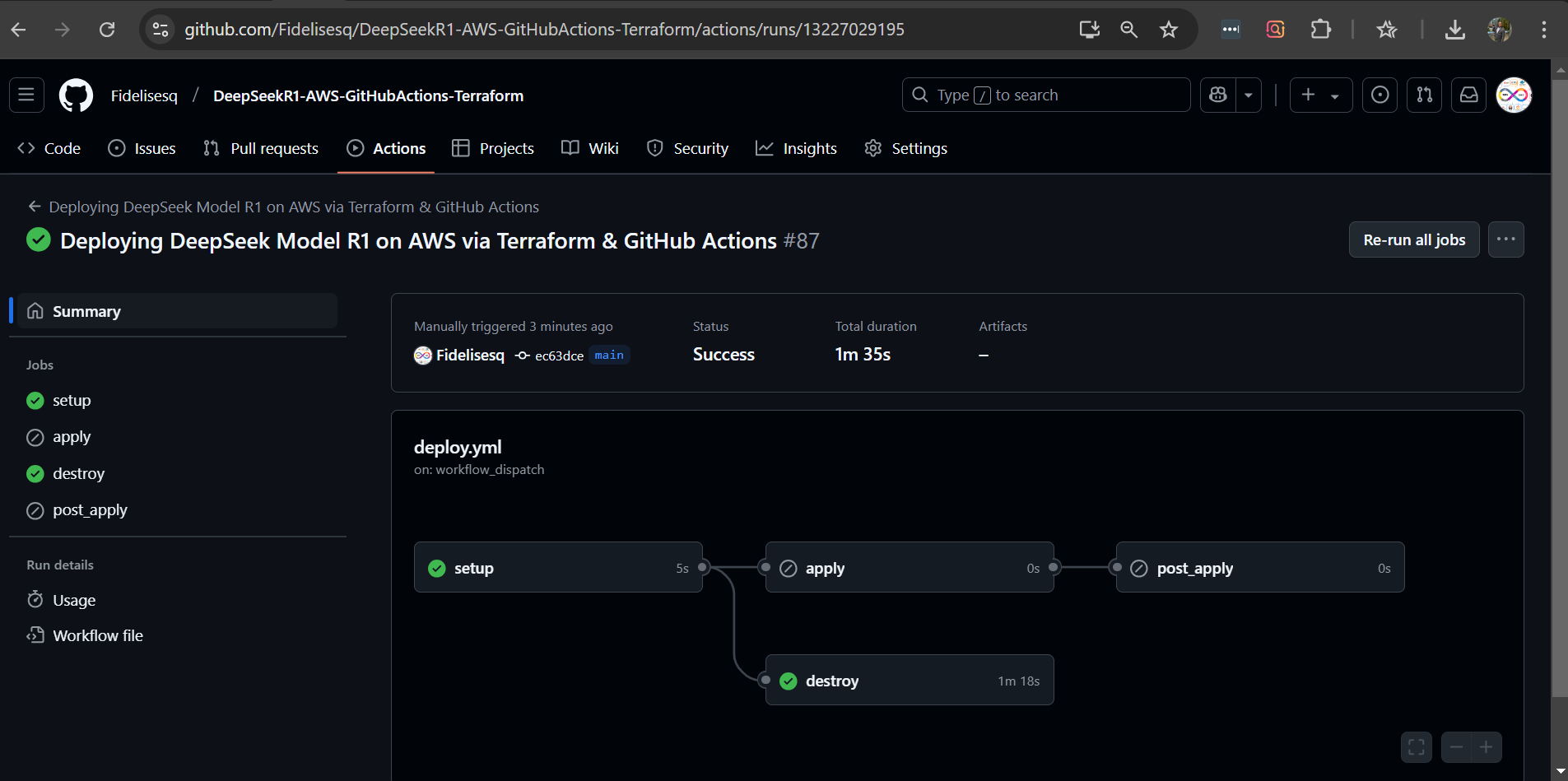The width and height of the screenshot is (1568, 781).
Task: Open Chrome profile avatar
Action: pos(1499,30)
